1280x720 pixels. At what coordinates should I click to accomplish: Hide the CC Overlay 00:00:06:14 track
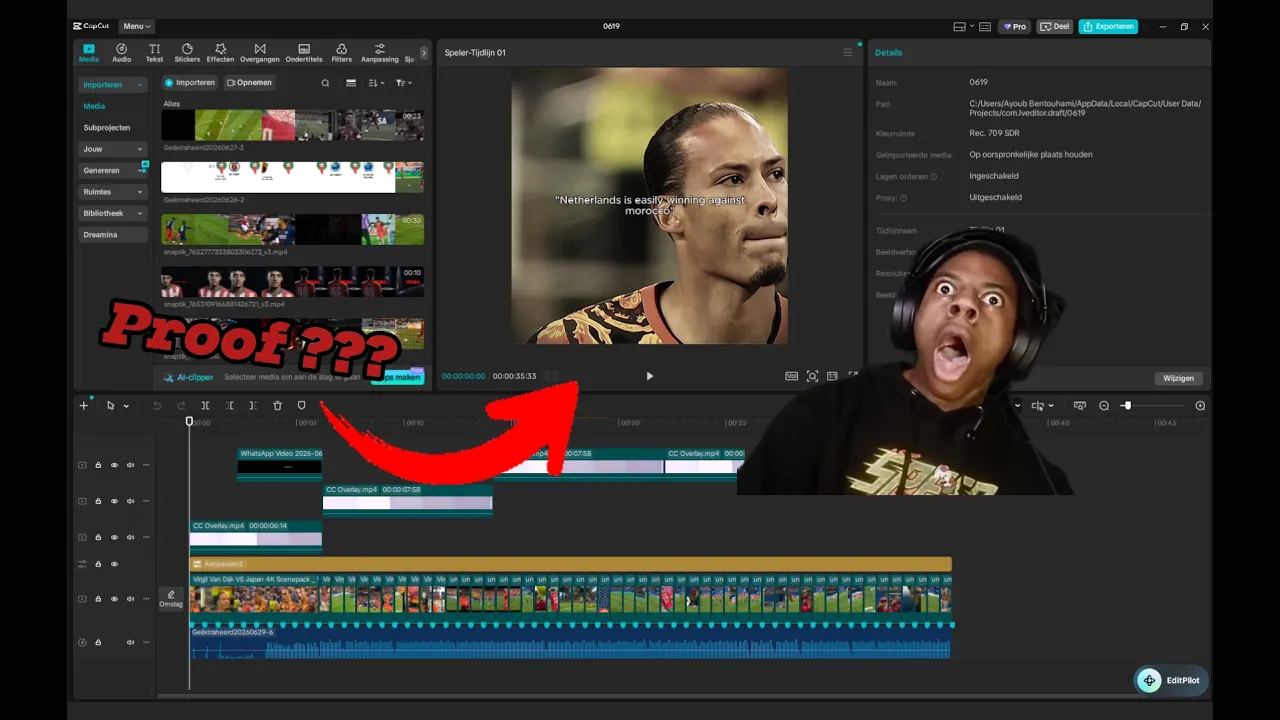click(114, 537)
